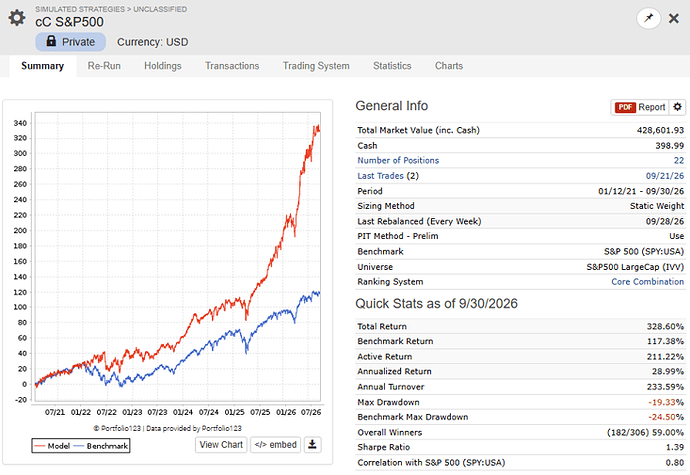Follow the 09/21/26 last trades date link
The width and height of the screenshot is (690, 475).
coord(665,176)
